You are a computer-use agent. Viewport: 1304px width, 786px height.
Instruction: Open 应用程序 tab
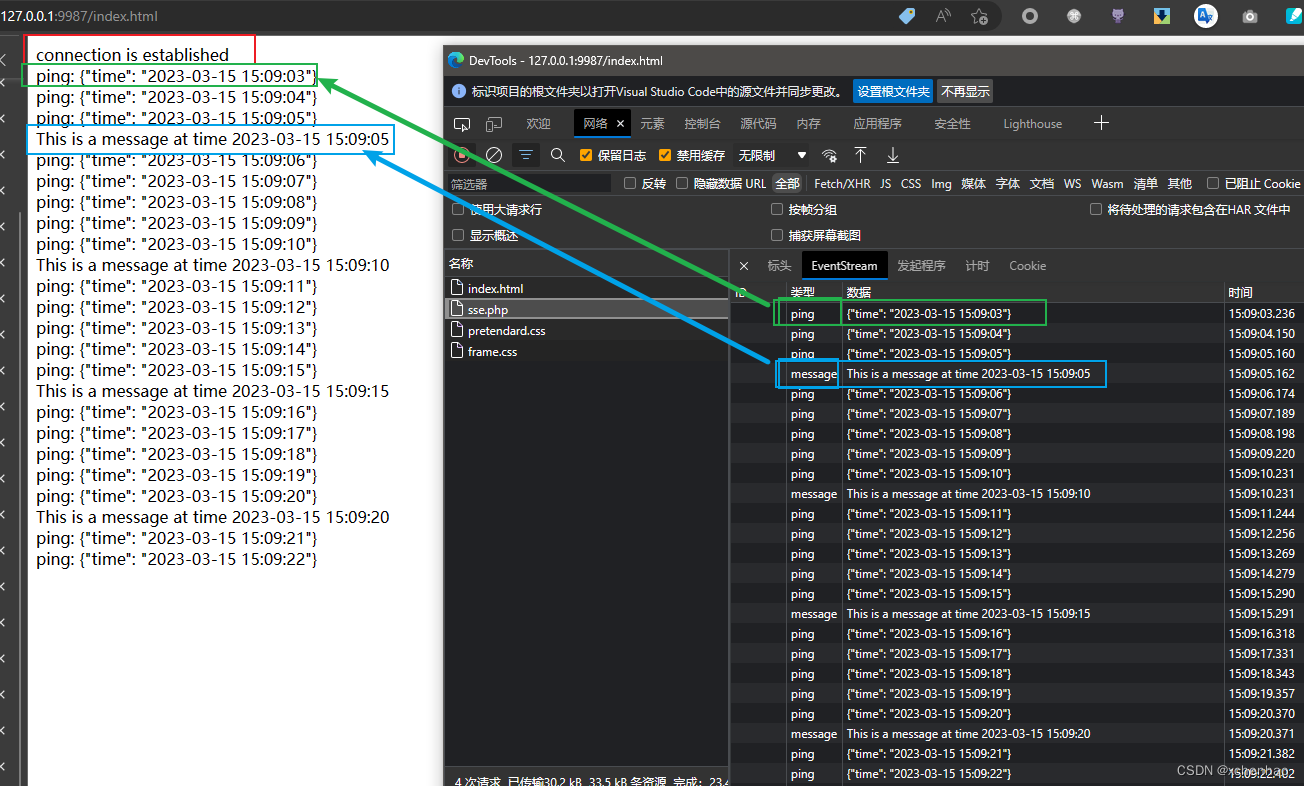coord(877,124)
